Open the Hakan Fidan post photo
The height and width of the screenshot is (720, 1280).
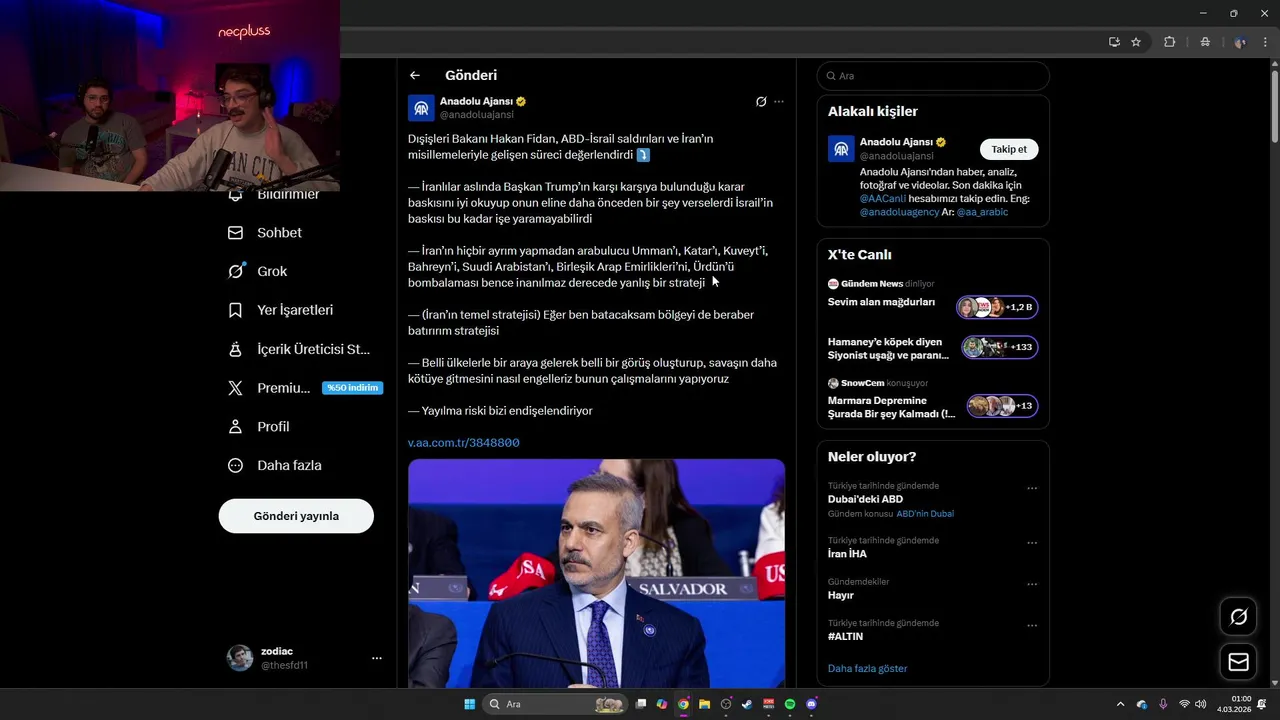[x=596, y=573]
